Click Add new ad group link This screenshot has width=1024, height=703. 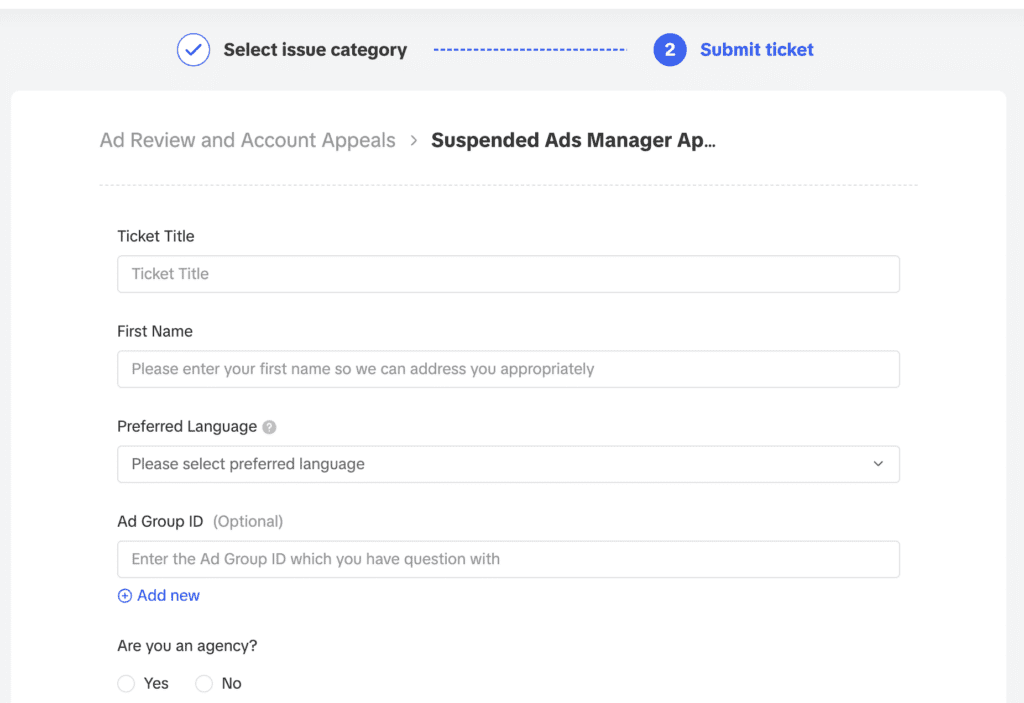[168, 596]
